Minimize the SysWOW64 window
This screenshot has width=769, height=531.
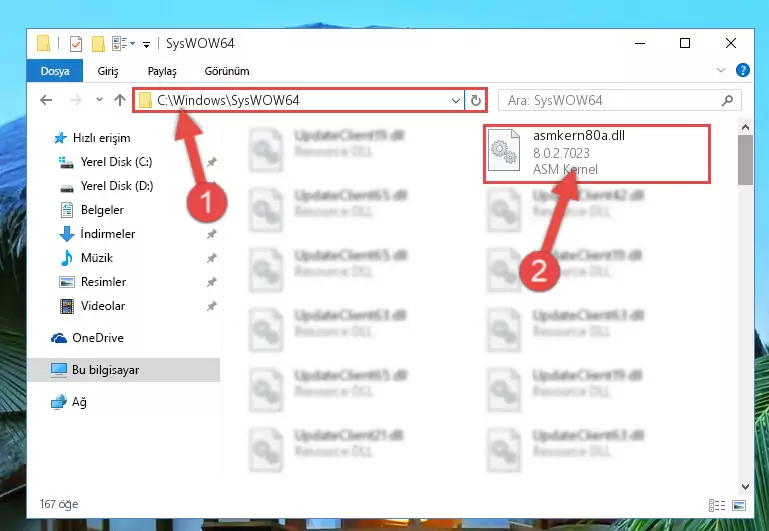pyautogui.click(x=640, y=43)
